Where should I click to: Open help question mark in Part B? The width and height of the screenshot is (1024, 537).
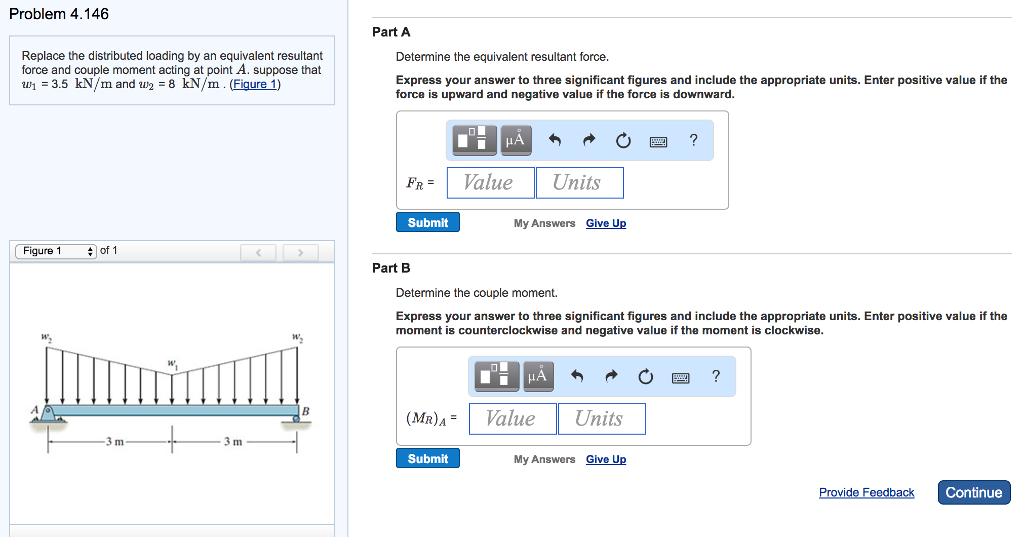(715, 377)
